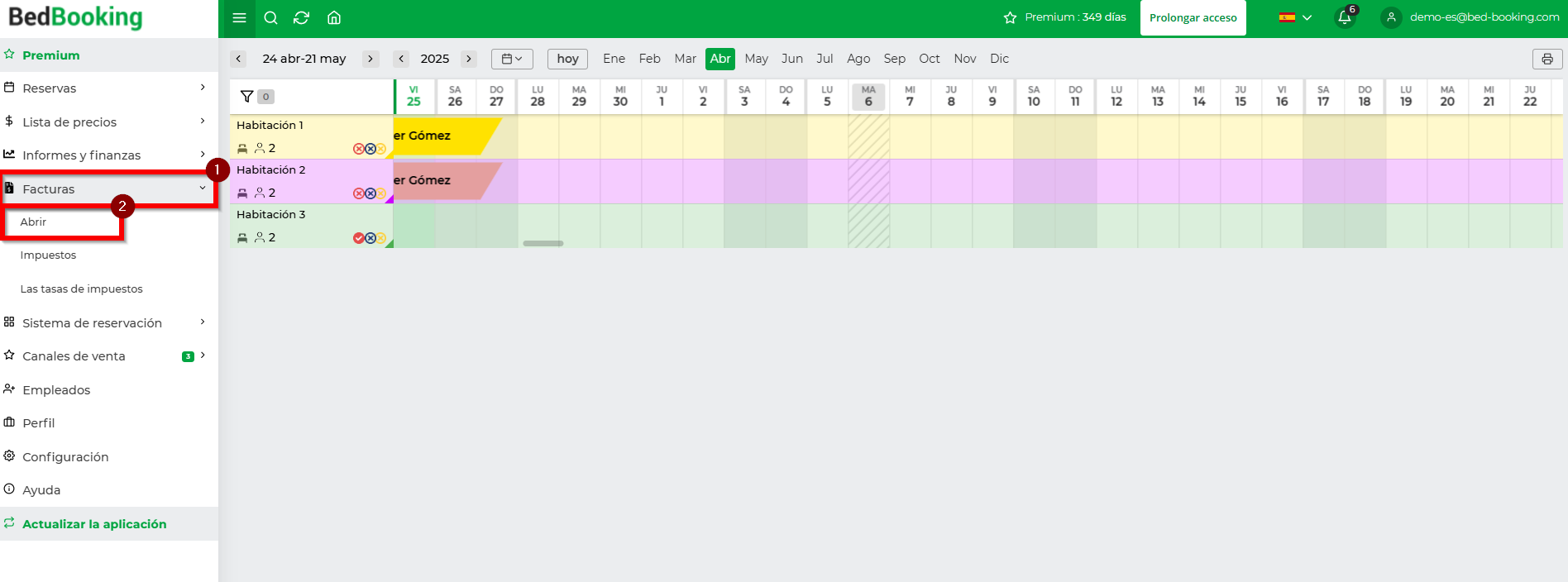This screenshot has width=1568, height=582.
Task: Click the info icon by Ayuda
Action: (x=9, y=489)
